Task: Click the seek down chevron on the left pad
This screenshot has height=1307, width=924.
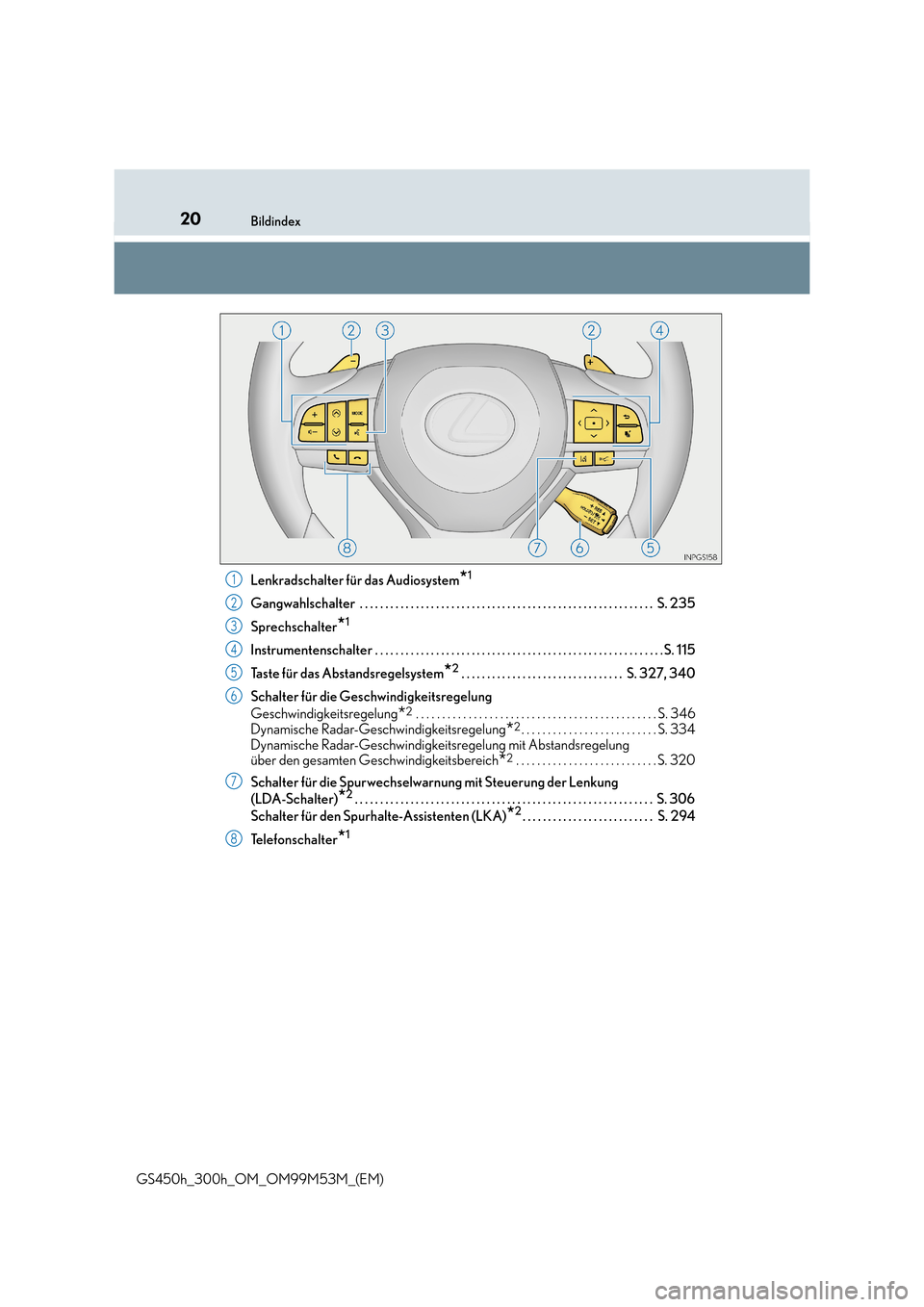Action: click(336, 432)
